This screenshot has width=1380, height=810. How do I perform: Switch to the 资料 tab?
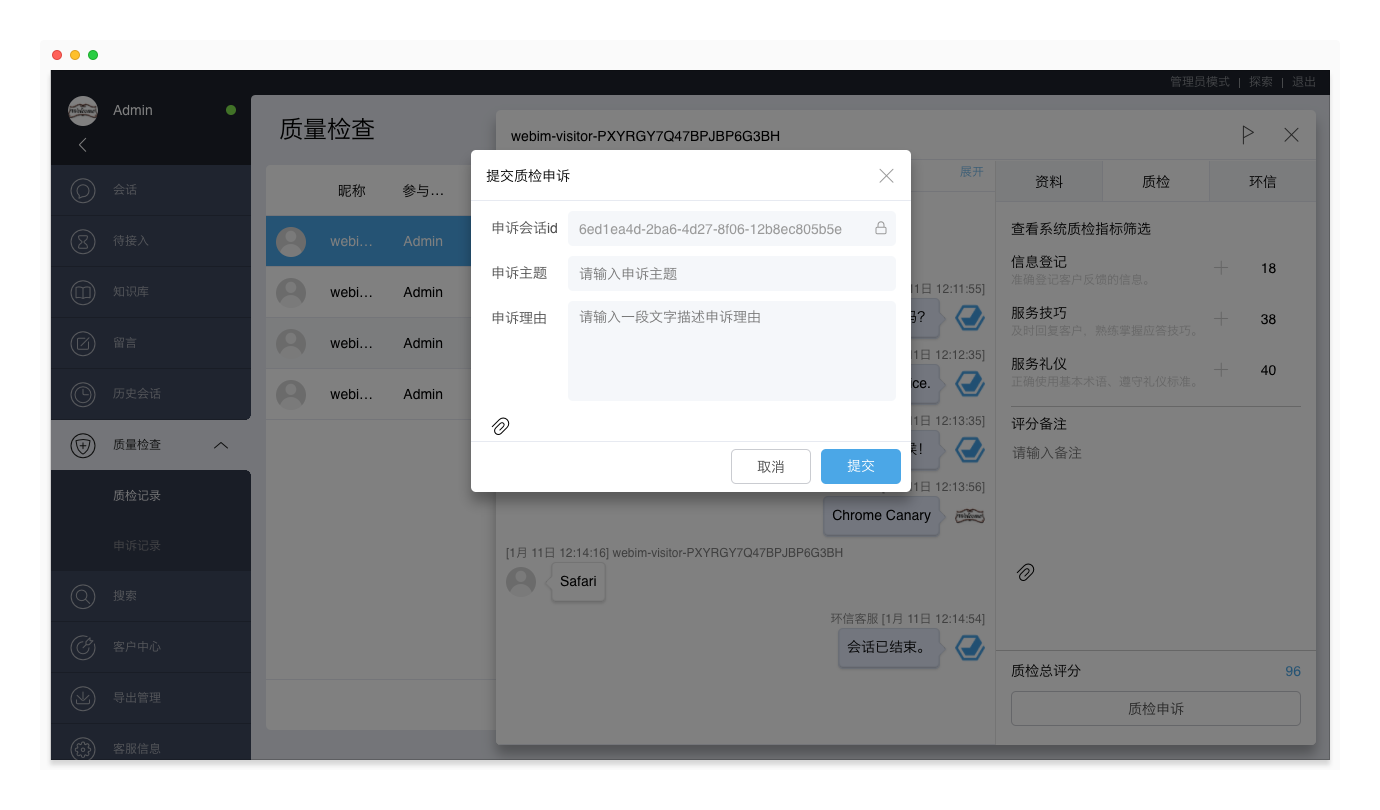coord(1048,182)
